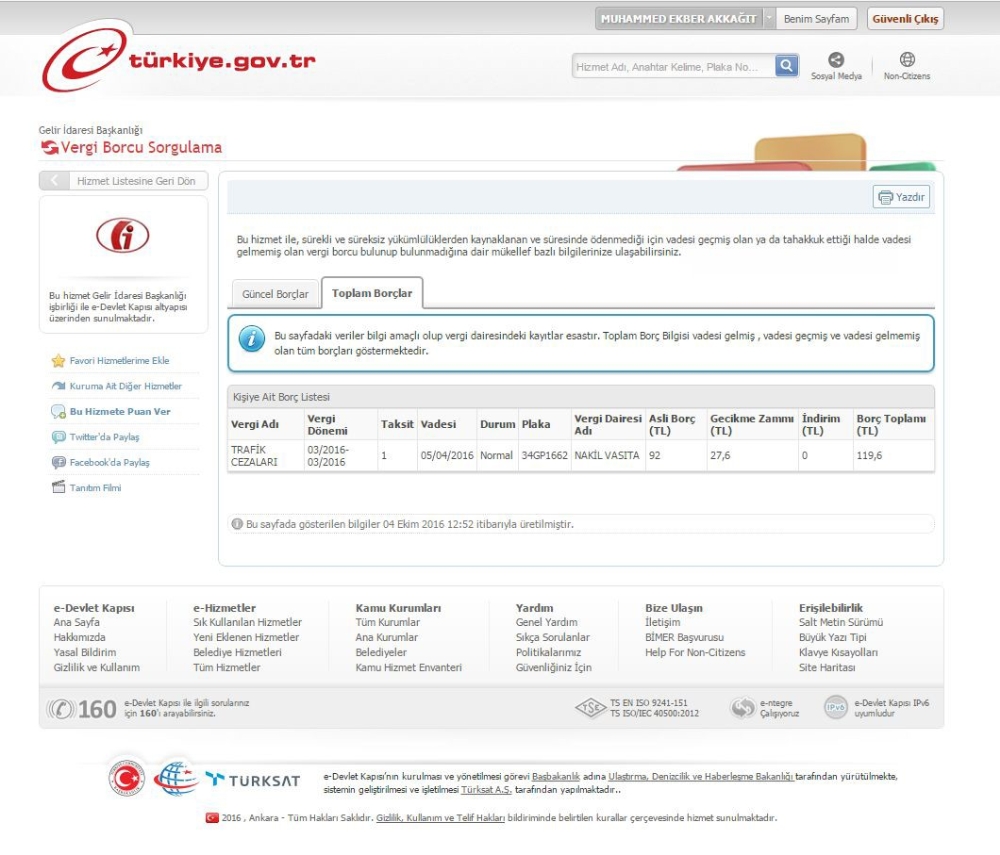1000x855 pixels.
Task: Click the Tanıtım Filmi film icon
Action: 59,488
